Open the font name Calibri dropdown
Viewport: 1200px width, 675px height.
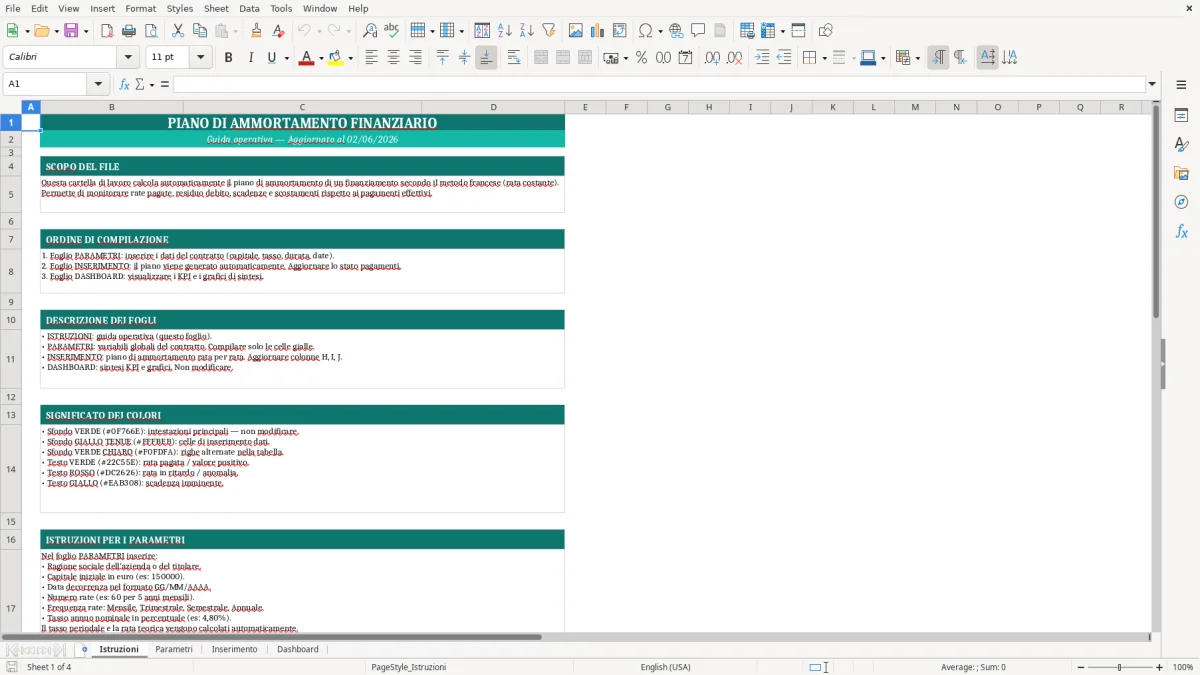(127, 58)
